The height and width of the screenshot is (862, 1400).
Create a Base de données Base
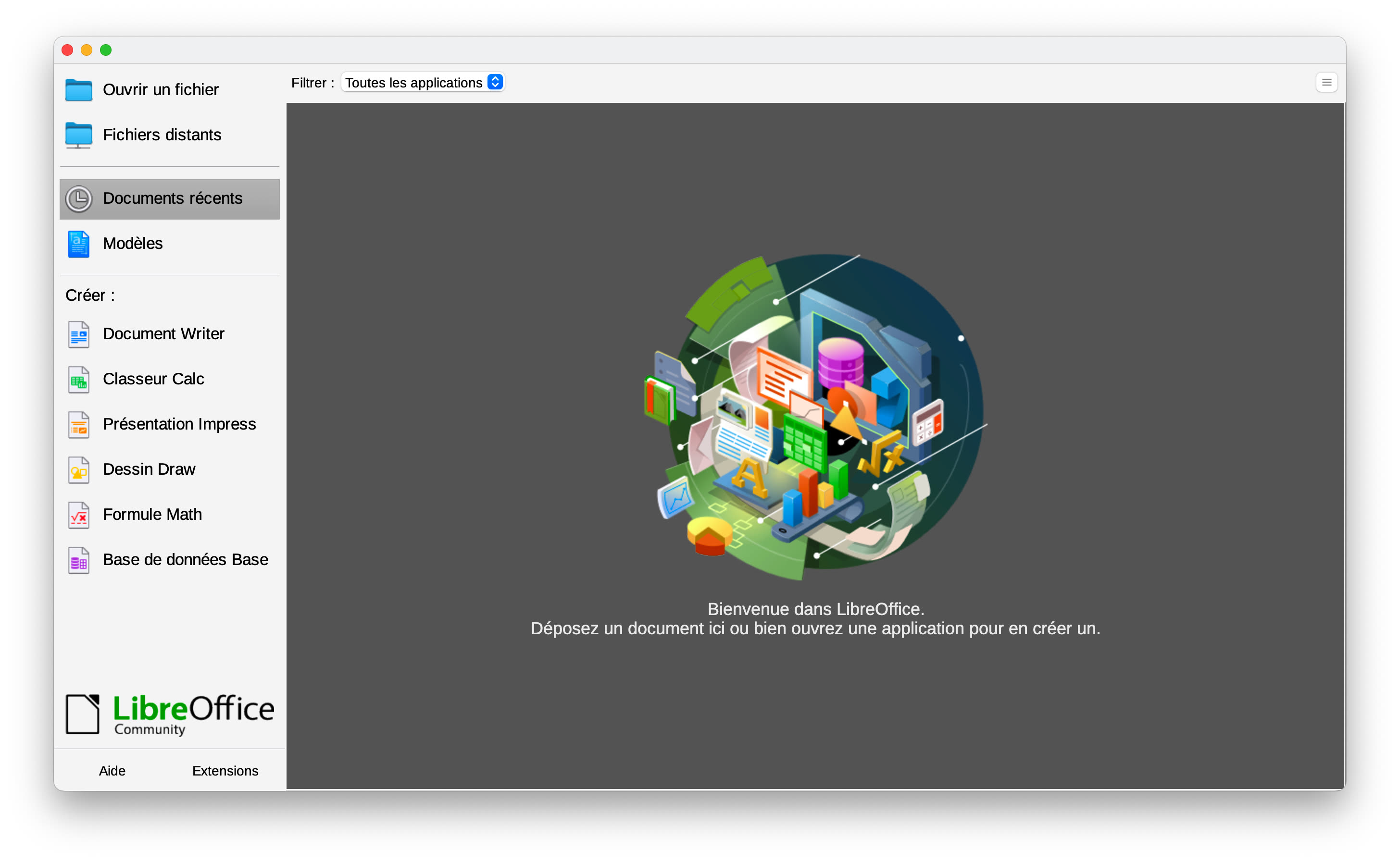185,559
